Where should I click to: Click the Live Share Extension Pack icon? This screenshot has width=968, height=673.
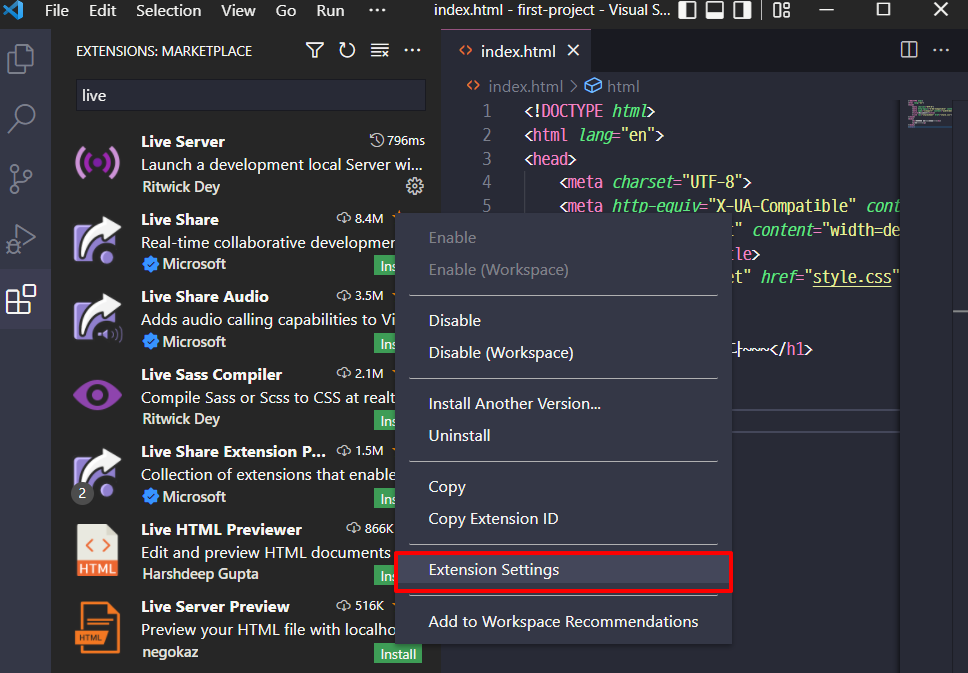point(97,474)
